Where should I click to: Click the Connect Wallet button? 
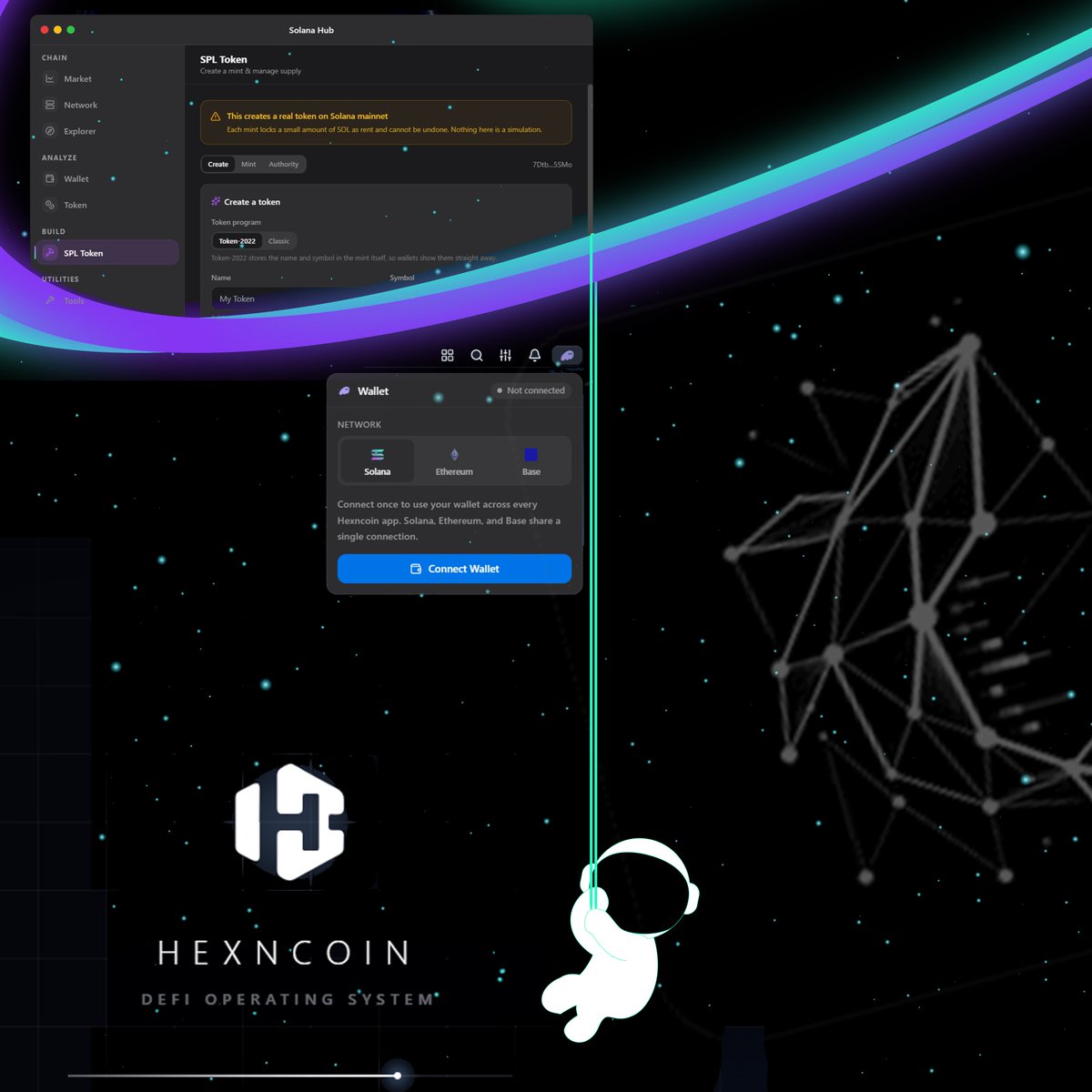coord(454,569)
